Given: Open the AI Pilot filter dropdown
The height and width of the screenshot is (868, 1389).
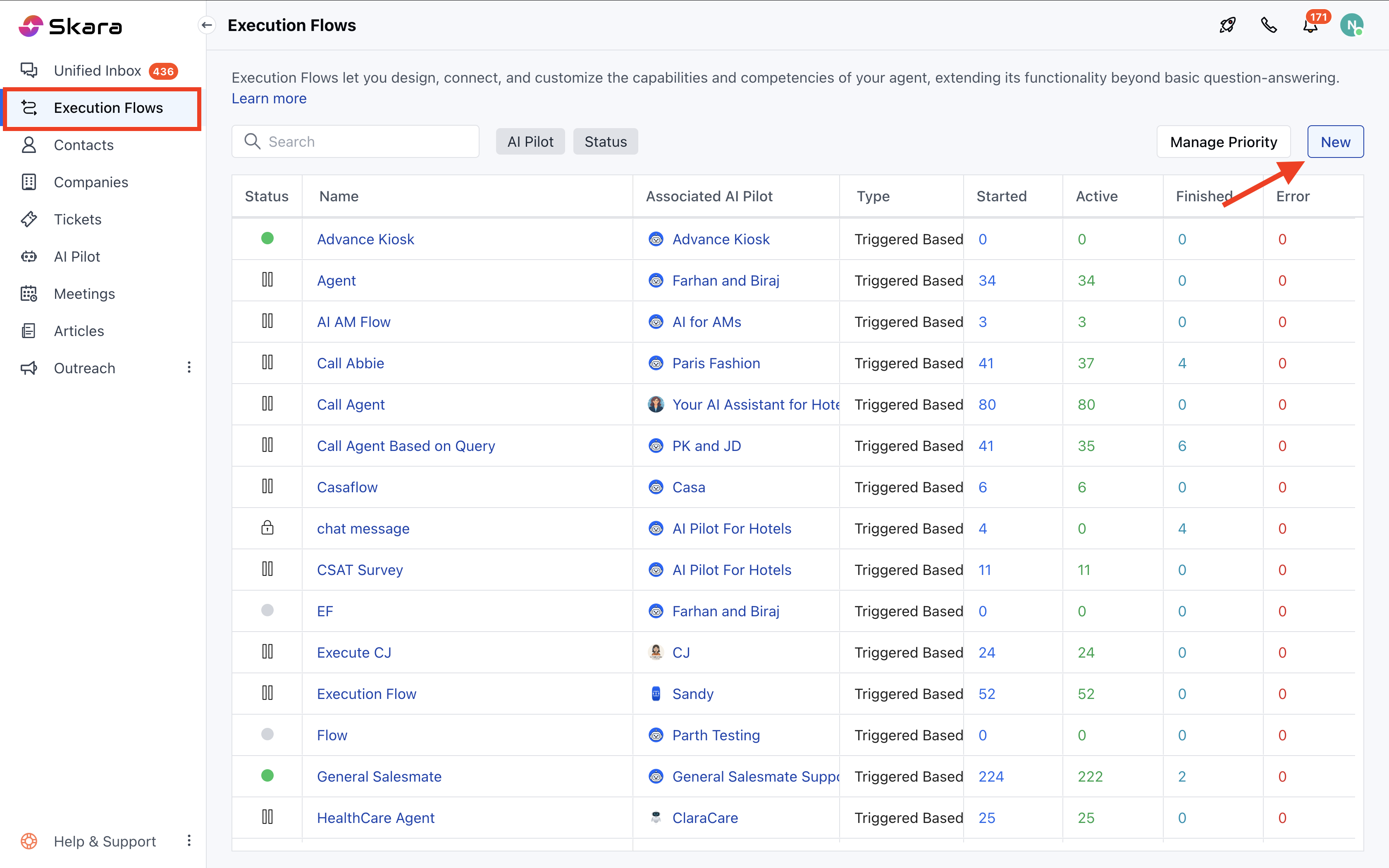Looking at the screenshot, I should coord(530,142).
